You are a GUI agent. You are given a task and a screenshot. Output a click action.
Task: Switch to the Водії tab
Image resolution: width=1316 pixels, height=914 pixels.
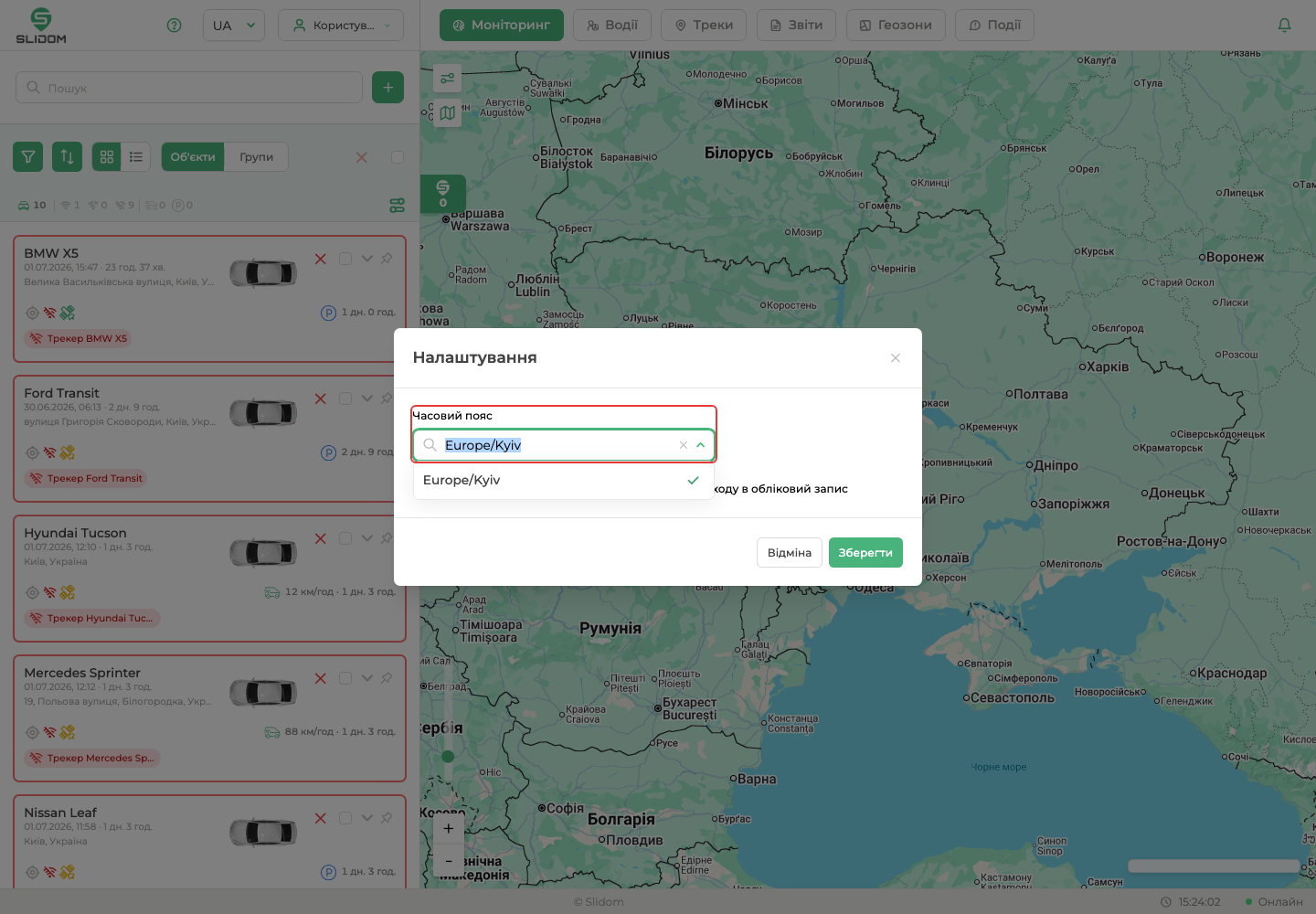(x=612, y=26)
